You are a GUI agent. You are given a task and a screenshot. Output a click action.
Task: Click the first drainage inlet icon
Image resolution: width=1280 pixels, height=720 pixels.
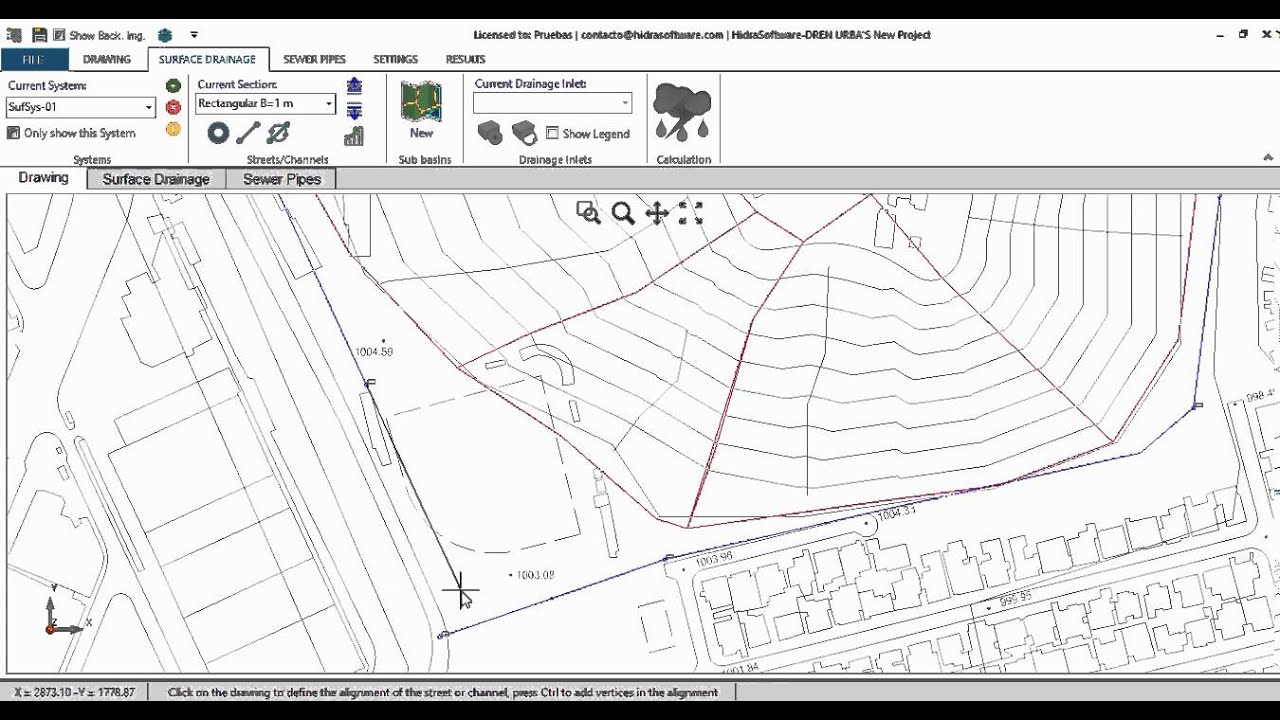pos(489,132)
